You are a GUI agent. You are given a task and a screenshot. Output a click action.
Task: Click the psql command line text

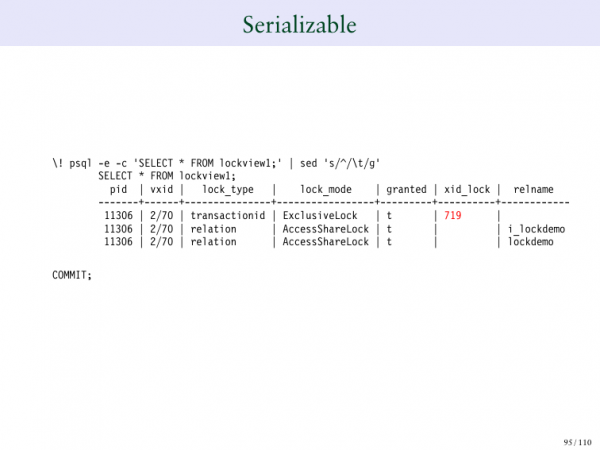[215, 162]
